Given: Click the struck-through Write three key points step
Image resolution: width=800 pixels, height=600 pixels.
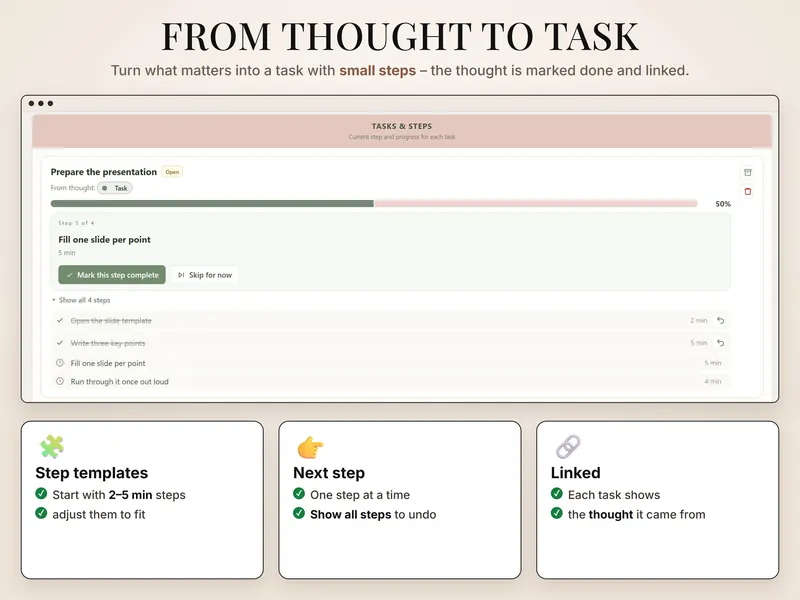Looking at the screenshot, I should click(108, 343).
